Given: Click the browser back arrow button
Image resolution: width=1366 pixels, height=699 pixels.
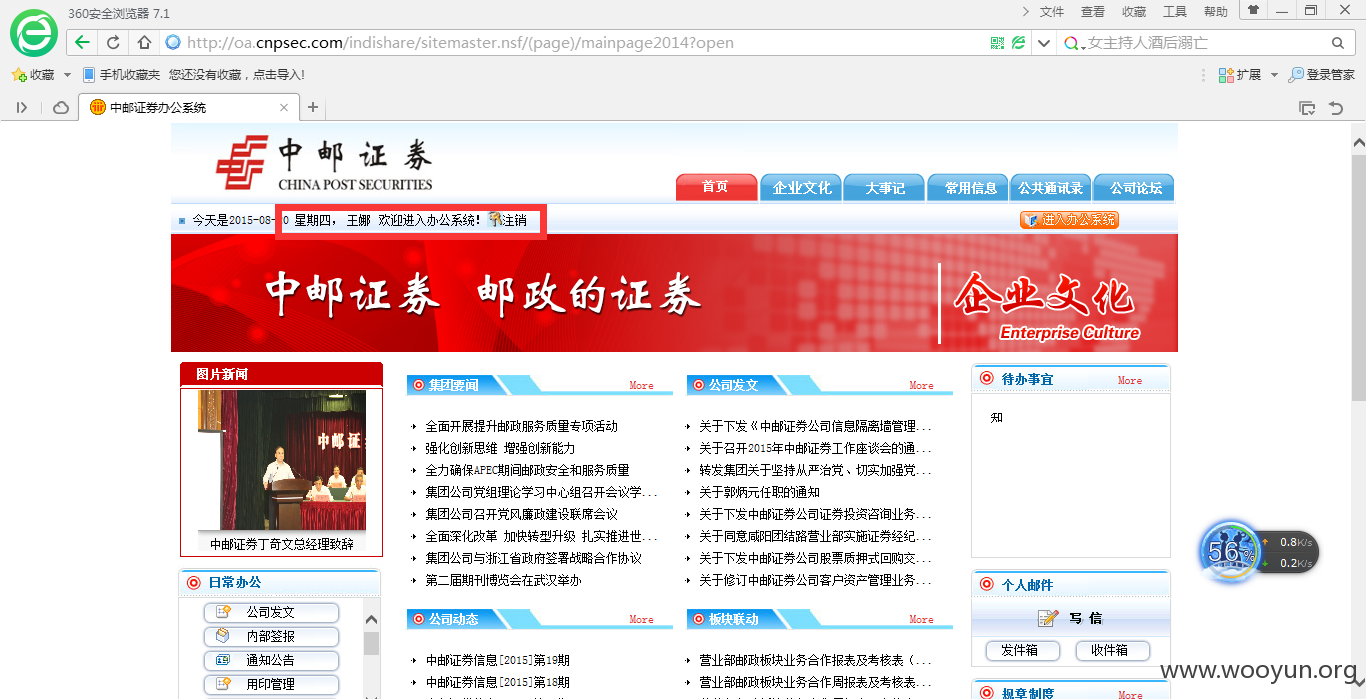Looking at the screenshot, I should click(82, 42).
